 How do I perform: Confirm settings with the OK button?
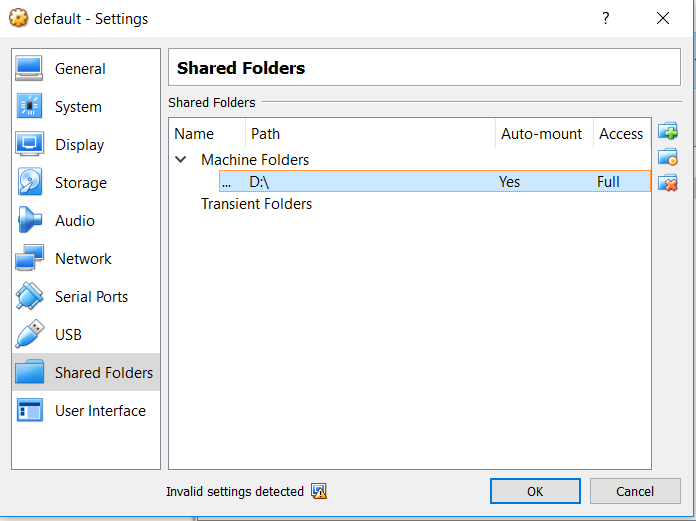coord(535,491)
